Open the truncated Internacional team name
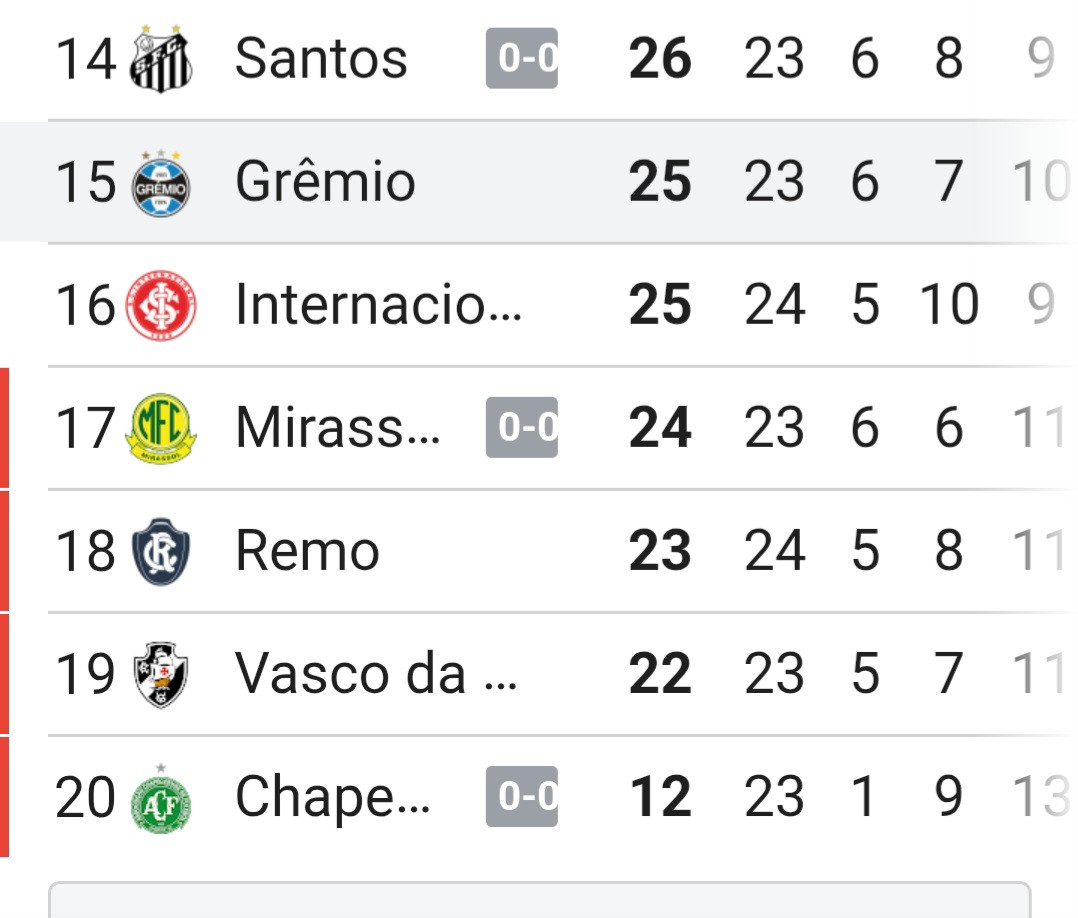 click(379, 304)
